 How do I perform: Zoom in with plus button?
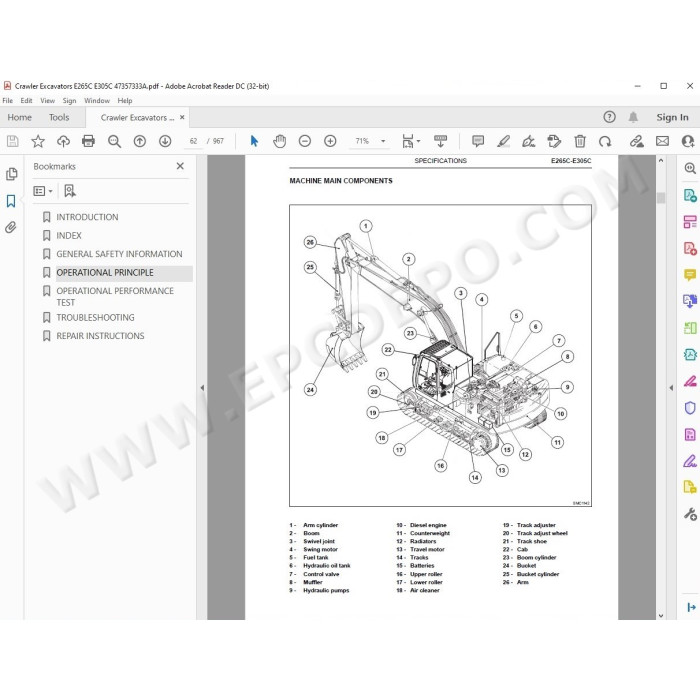pos(330,142)
